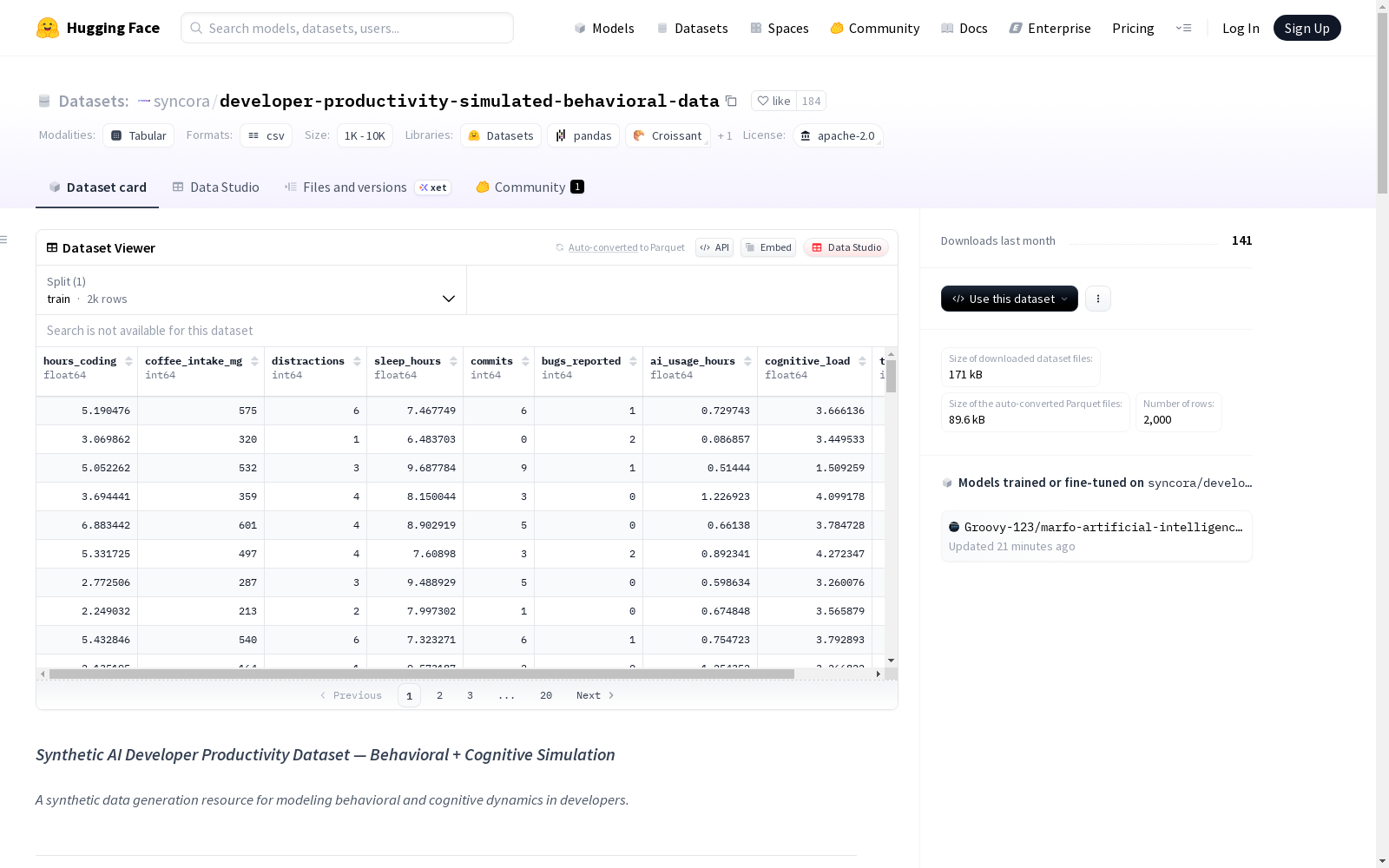The height and width of the screenshot is (868, 1389).
Task: Click the Log In link
Action: click(1241, 28)
